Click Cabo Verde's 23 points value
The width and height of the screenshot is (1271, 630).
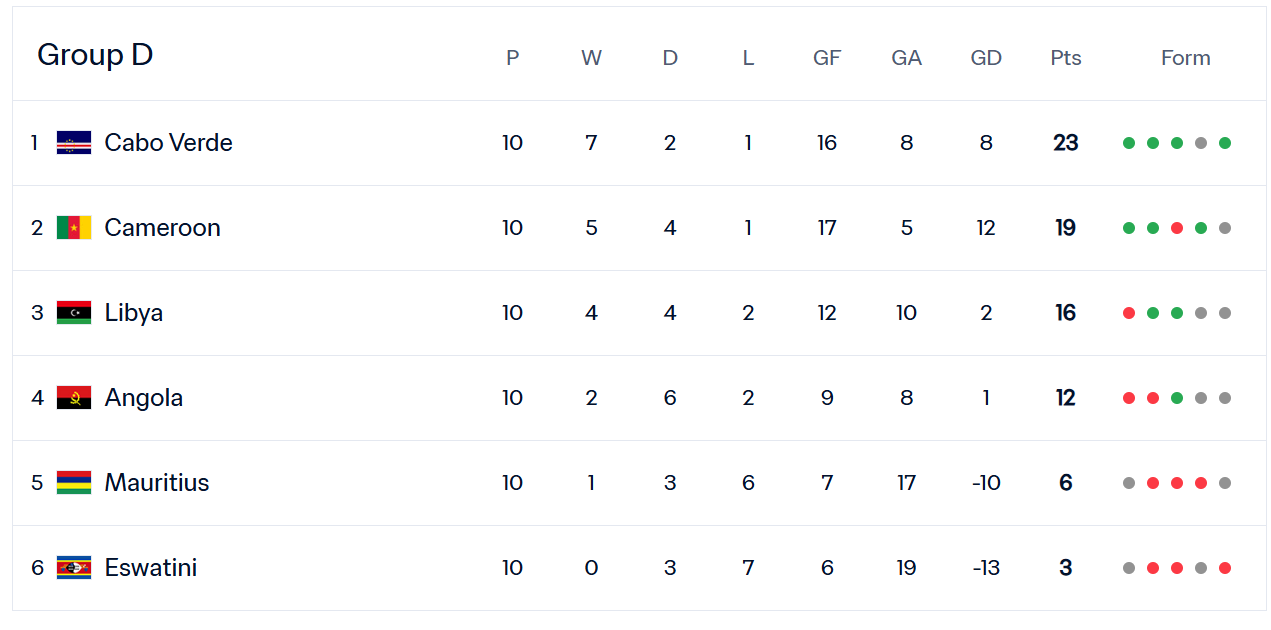click(x=1066, y=143)
